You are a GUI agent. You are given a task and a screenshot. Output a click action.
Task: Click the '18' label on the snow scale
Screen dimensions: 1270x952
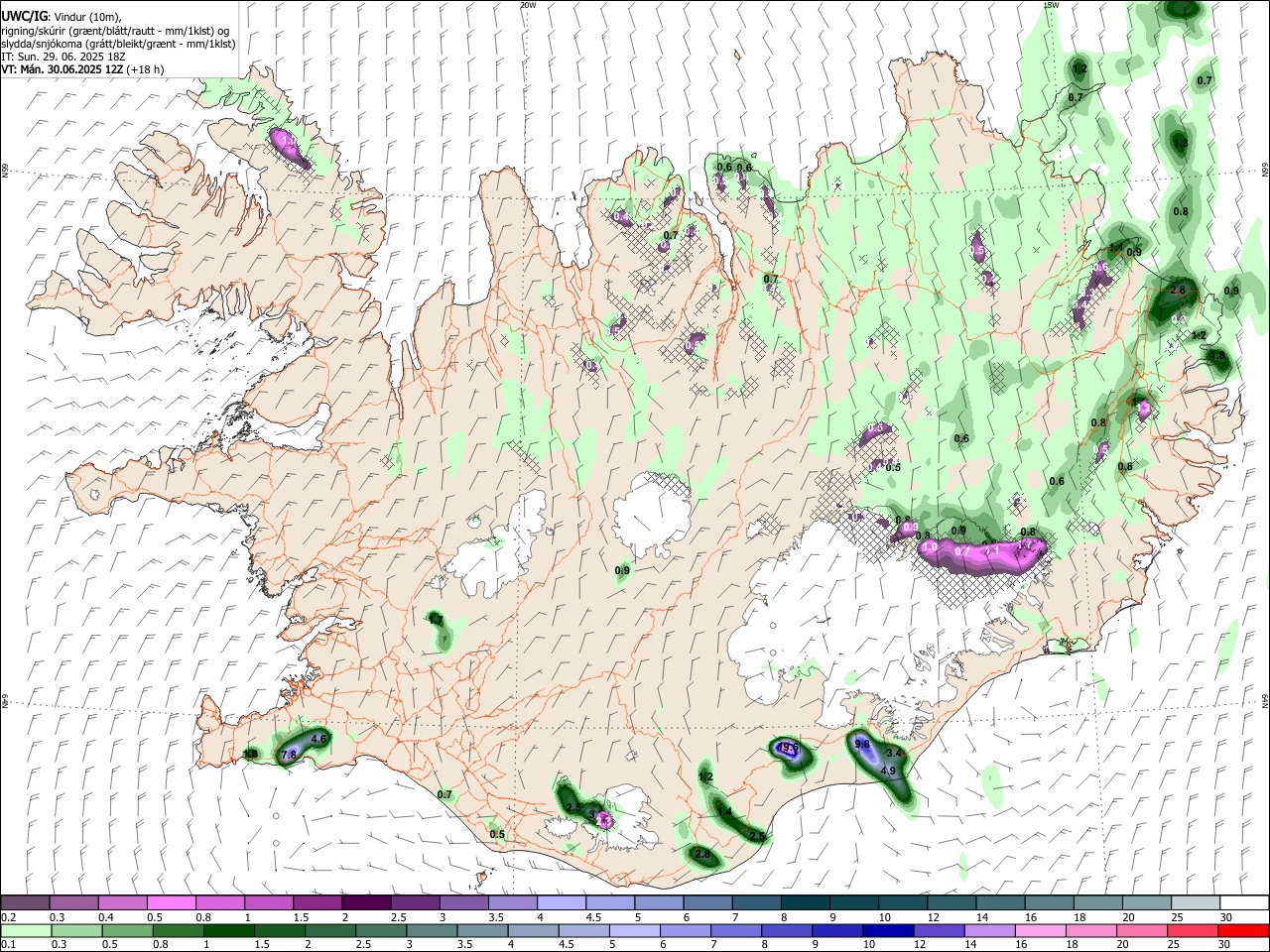[1078, 916]
